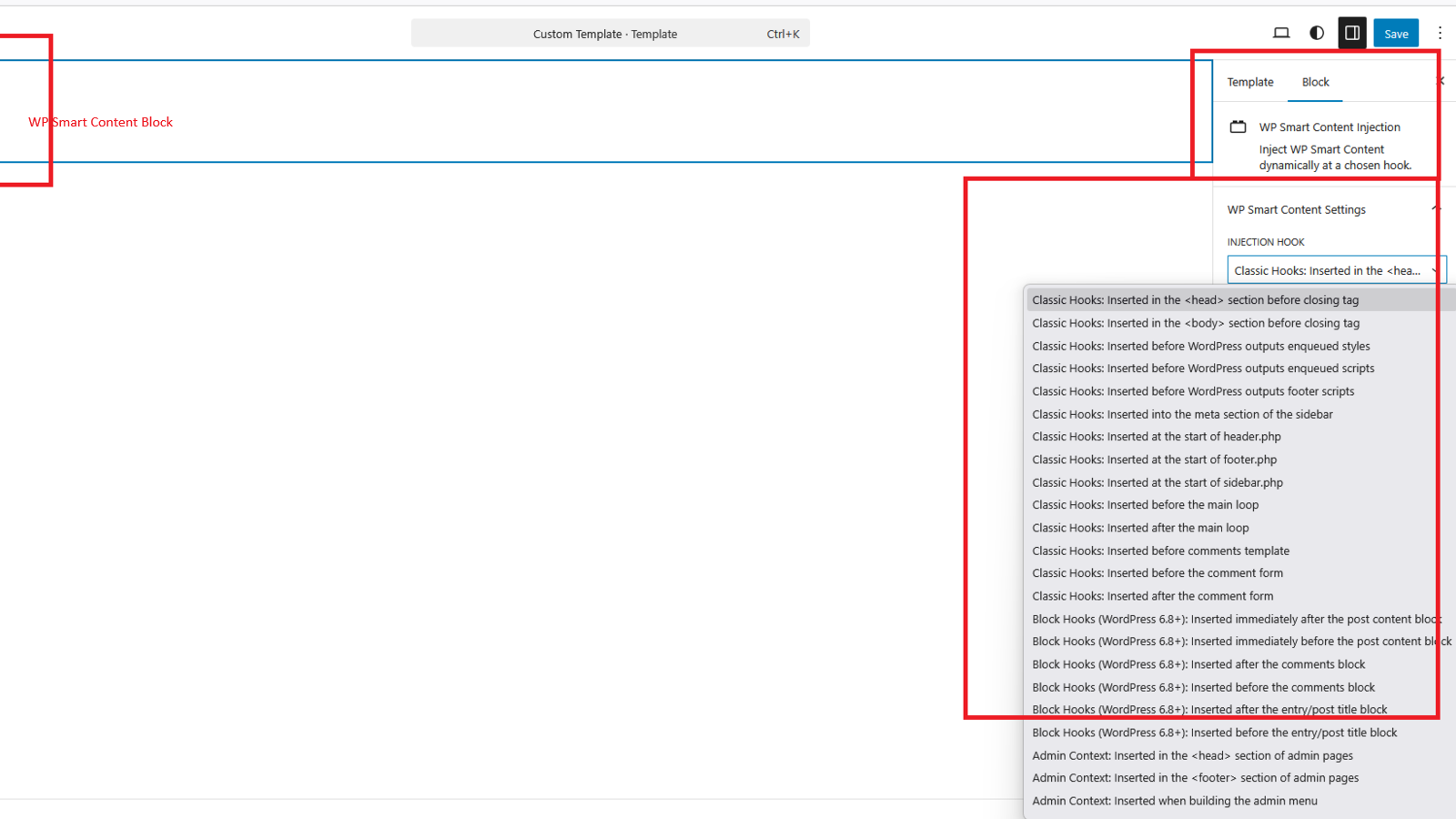Open the Custom Template command palette field
Image resolution: width=1456 pixels, height=819 pixels.
coord(605,33)
